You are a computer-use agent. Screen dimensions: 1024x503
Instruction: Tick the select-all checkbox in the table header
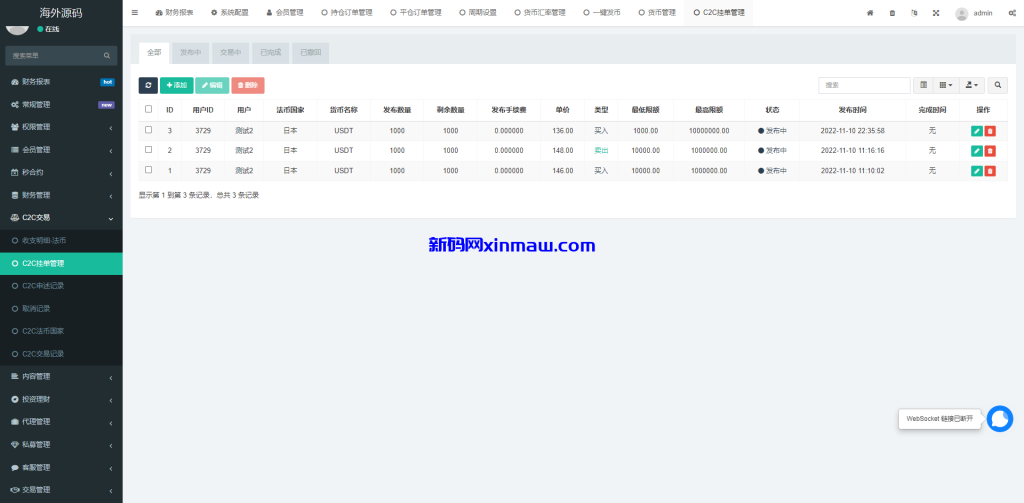click(x=148, y=109)
